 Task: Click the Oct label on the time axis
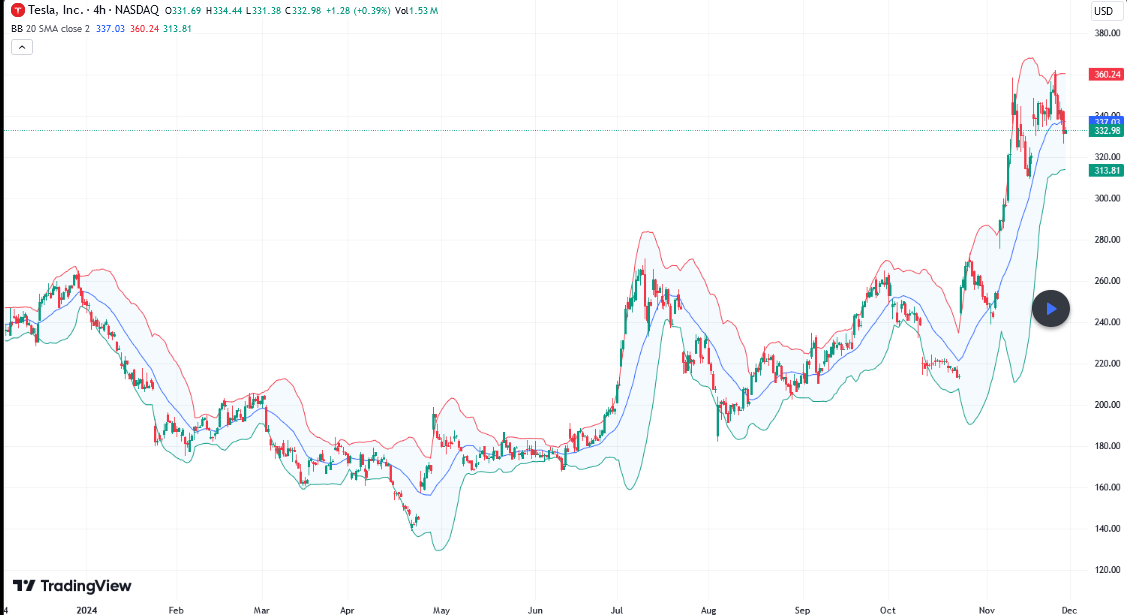[x=888, y=610]
